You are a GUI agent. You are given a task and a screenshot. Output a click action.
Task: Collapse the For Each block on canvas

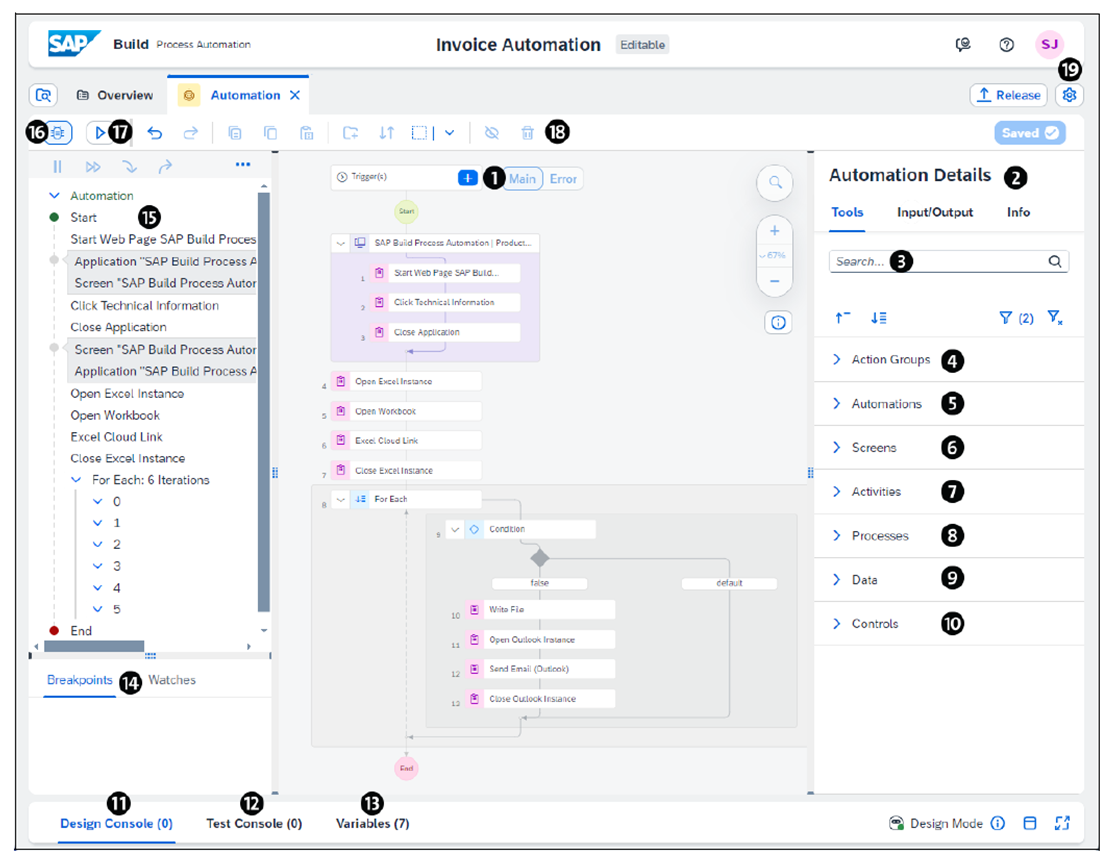click(x=341, y=500)
